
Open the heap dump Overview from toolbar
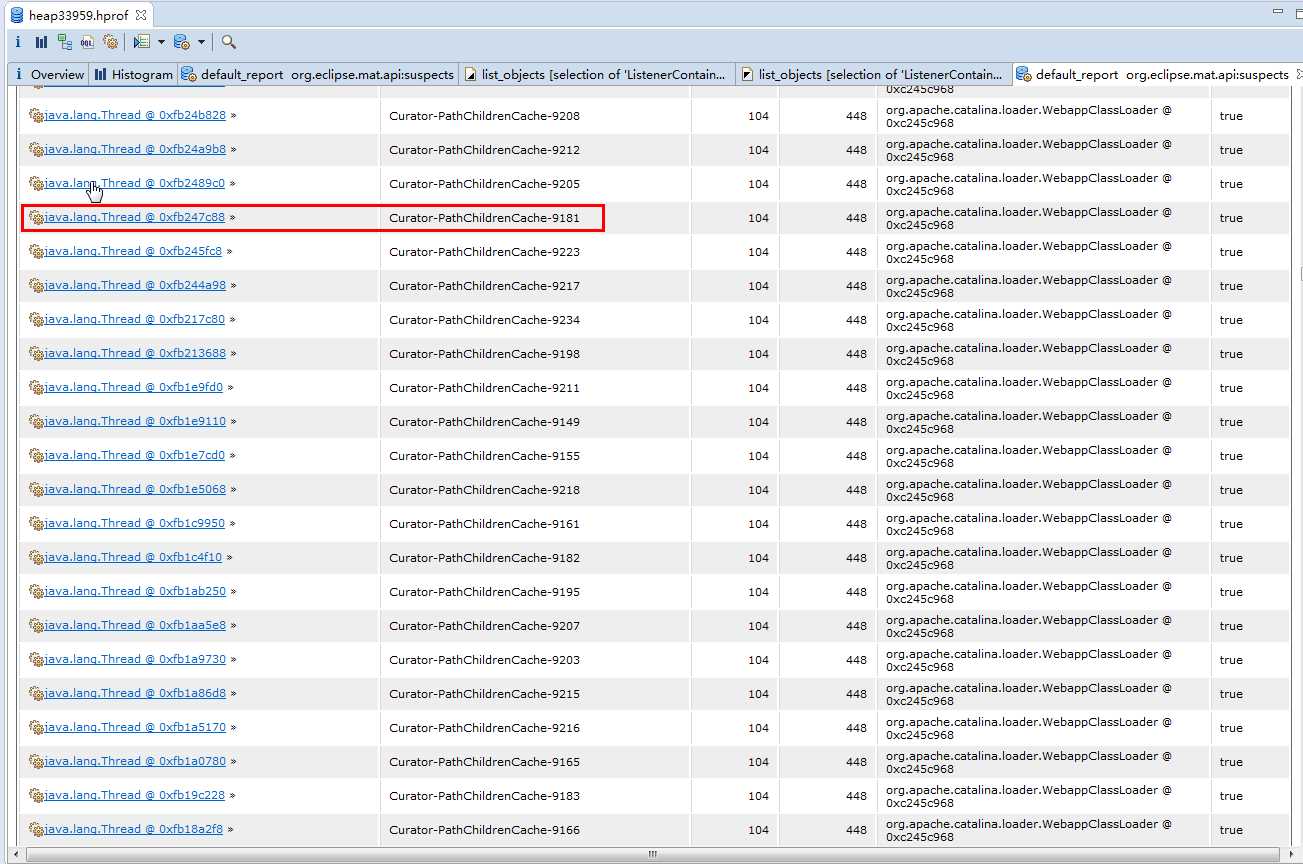tap(18, 42)
